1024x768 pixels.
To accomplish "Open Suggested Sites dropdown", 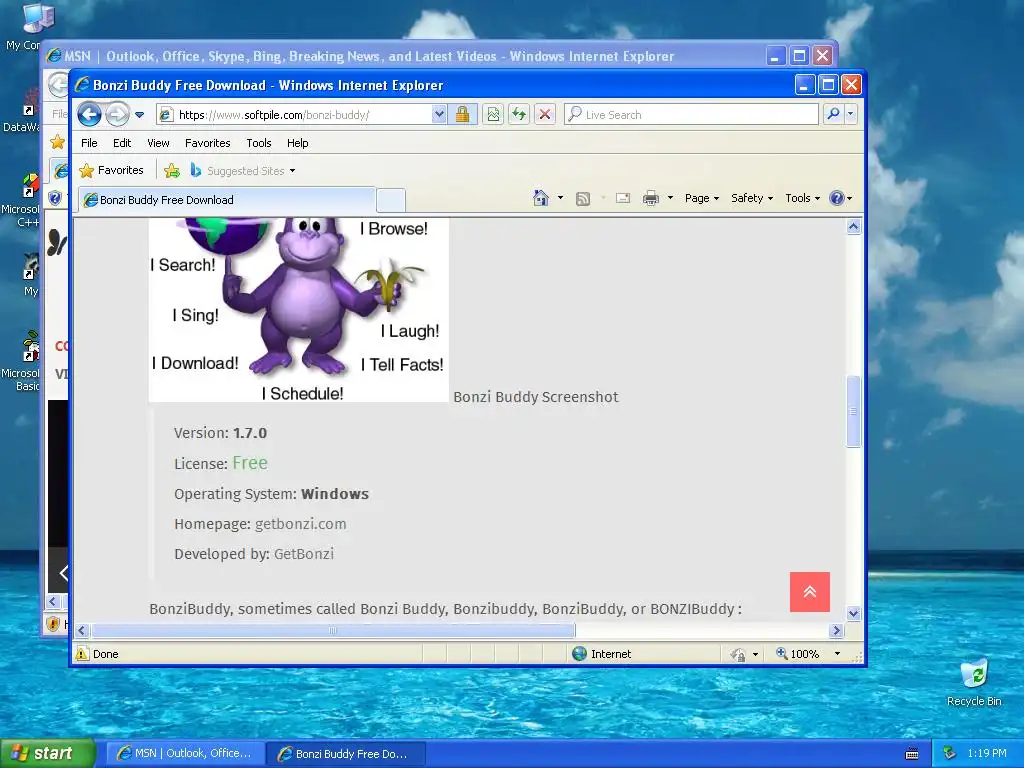I will pyautogui.click(x=242, y=171).
